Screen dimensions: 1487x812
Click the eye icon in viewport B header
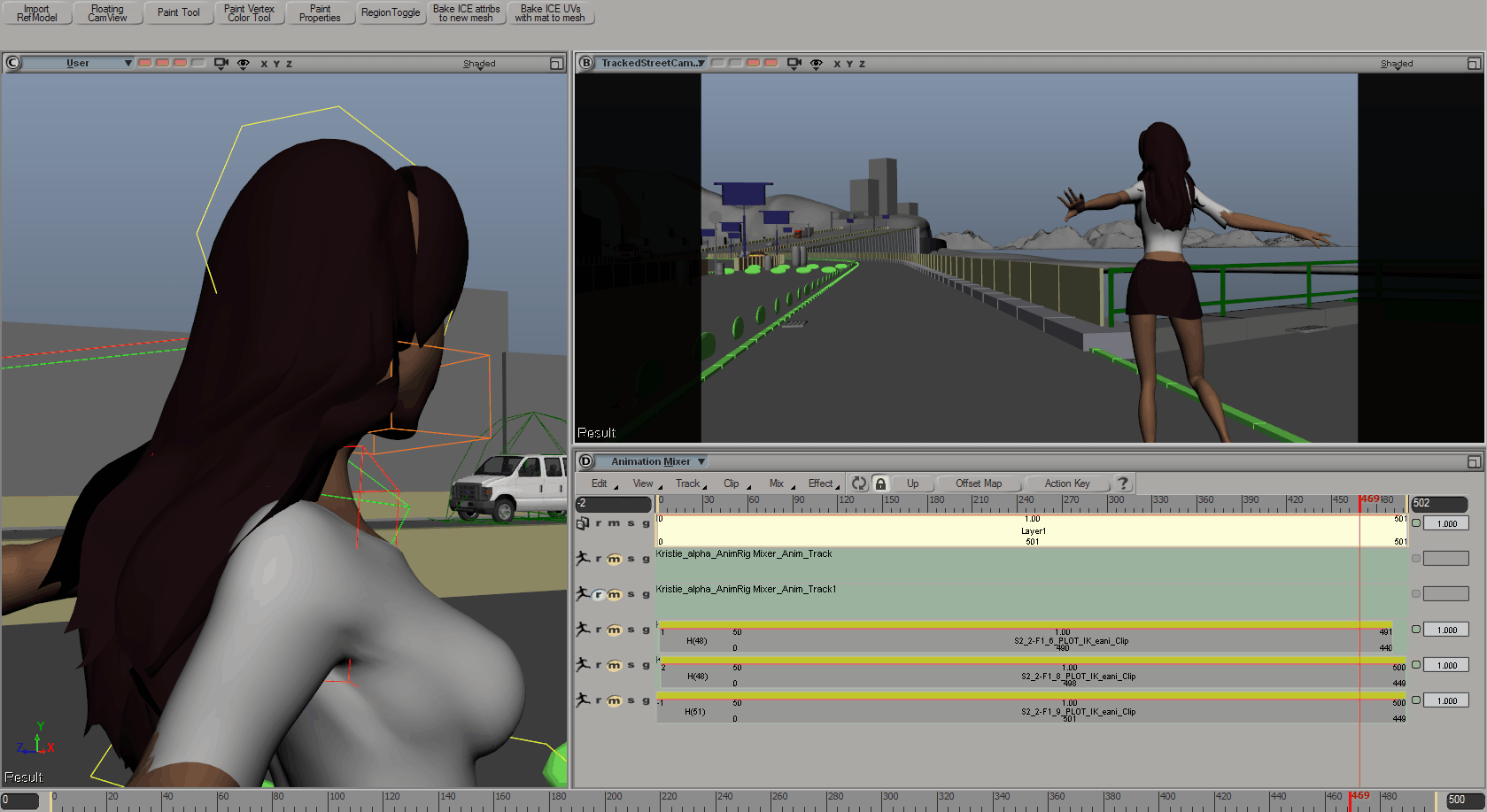tap(817, 64)
